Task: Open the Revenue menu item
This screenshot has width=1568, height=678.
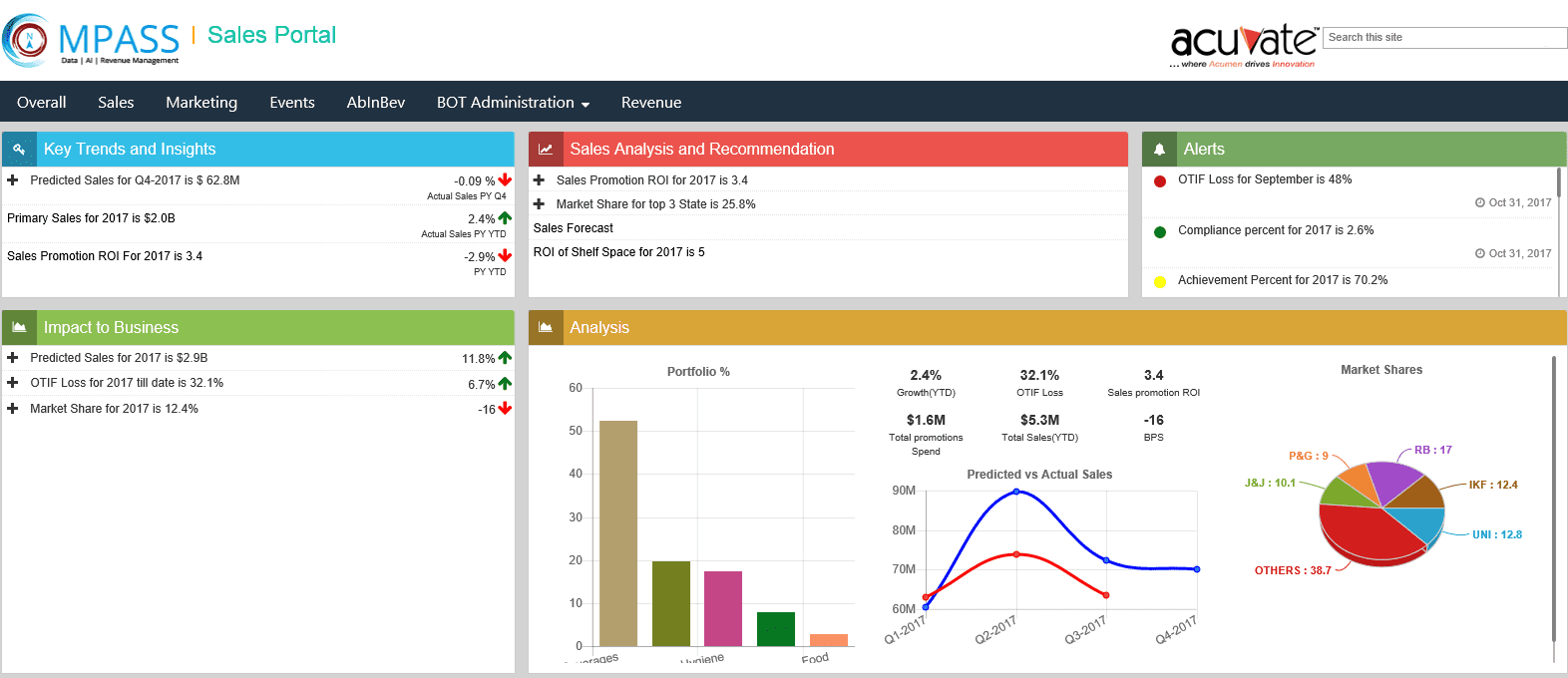Action: point(651,103)
